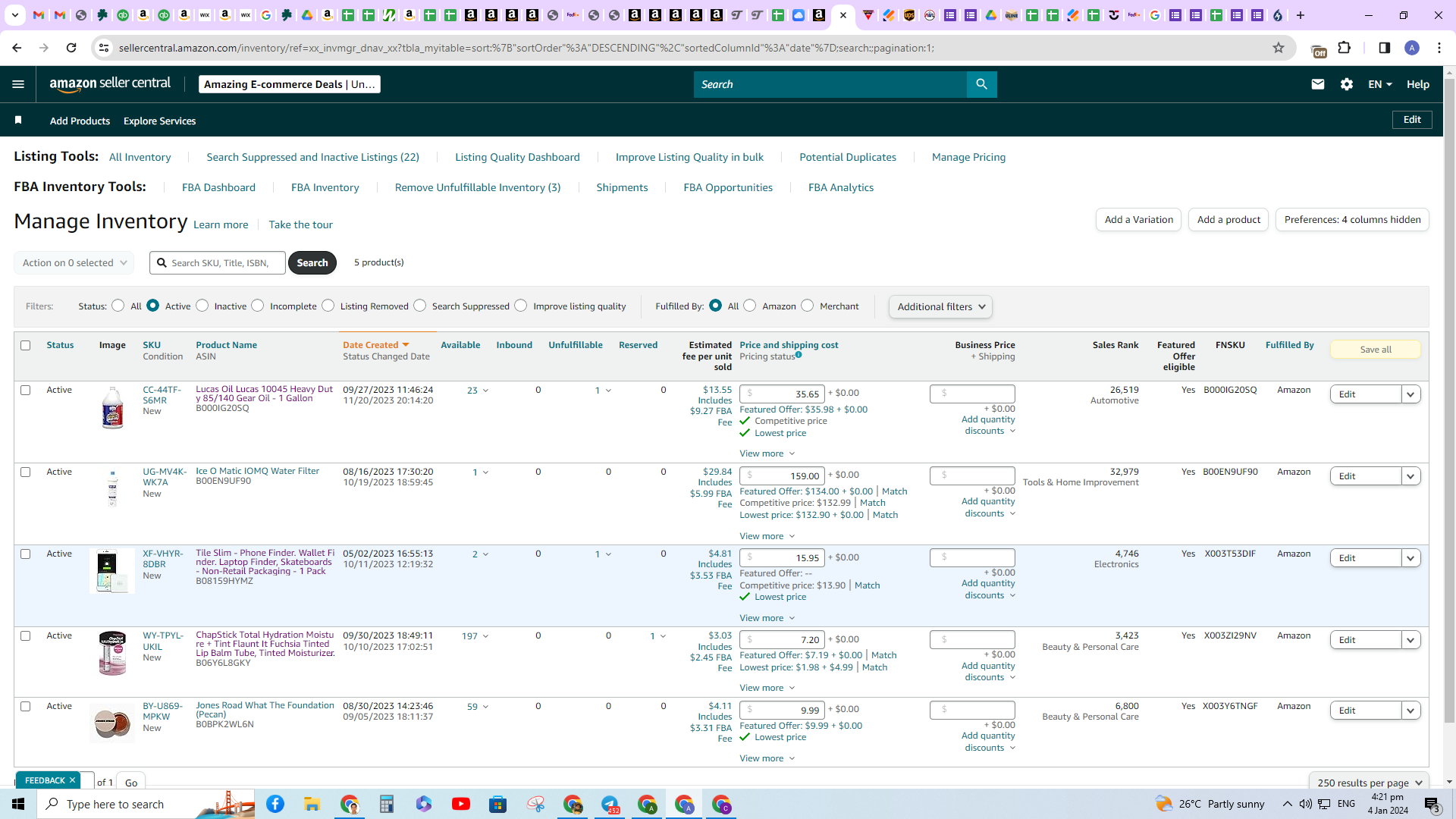Open the notifications center icon

(1432, 804)
